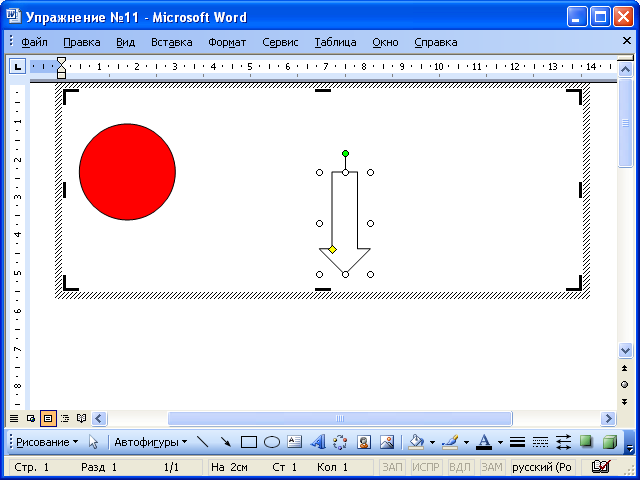Select the Line drawing tool
The width and height of the screenshot is (640, 480).
point(202,442)
